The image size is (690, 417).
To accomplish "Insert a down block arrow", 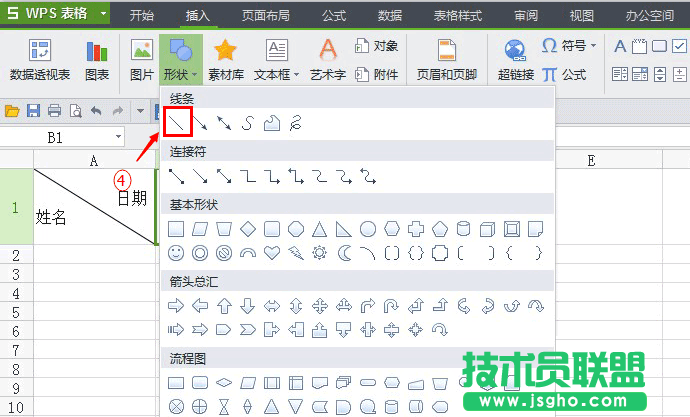I will 248,306.
